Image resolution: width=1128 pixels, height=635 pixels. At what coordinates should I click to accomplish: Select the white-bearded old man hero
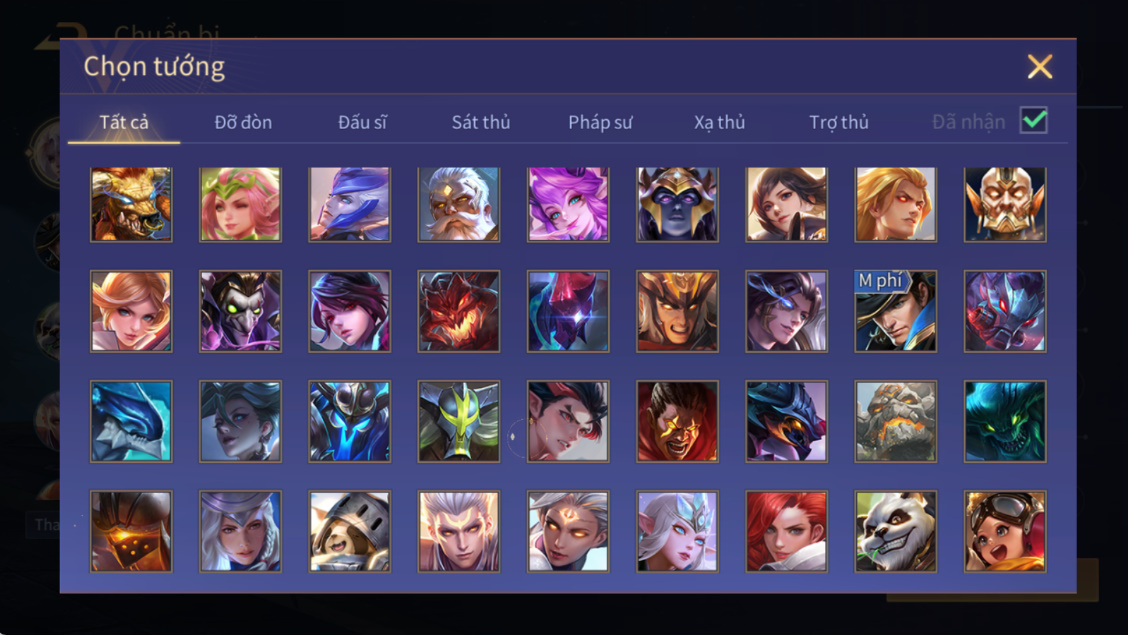(x=459, y=204)
